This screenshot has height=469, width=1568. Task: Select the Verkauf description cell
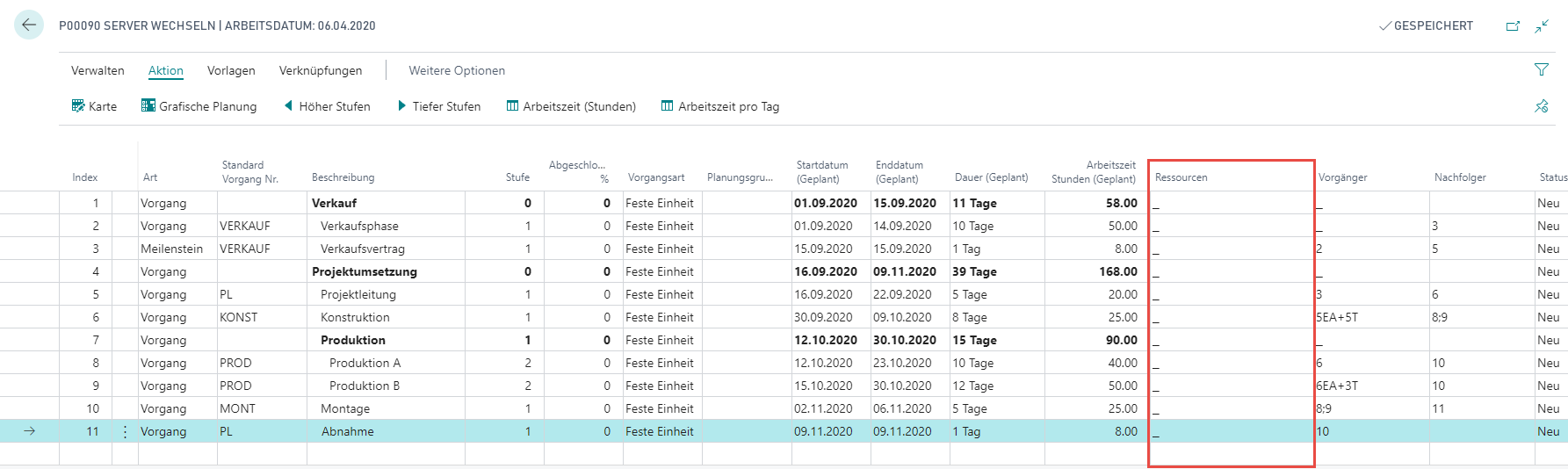pyautogui.click(x=386, y=203)
